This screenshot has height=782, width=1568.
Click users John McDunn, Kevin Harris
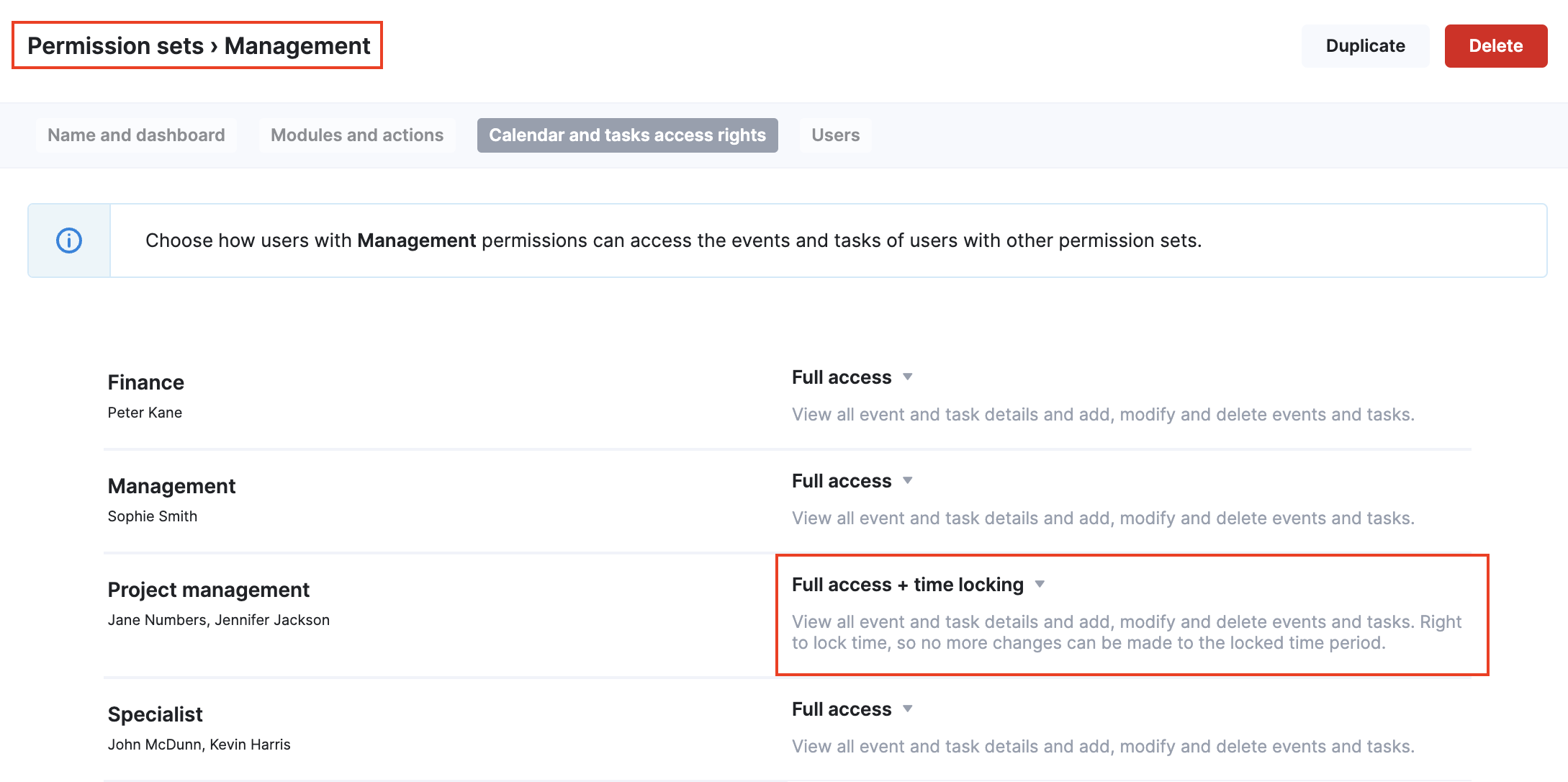tap(199, 745)
